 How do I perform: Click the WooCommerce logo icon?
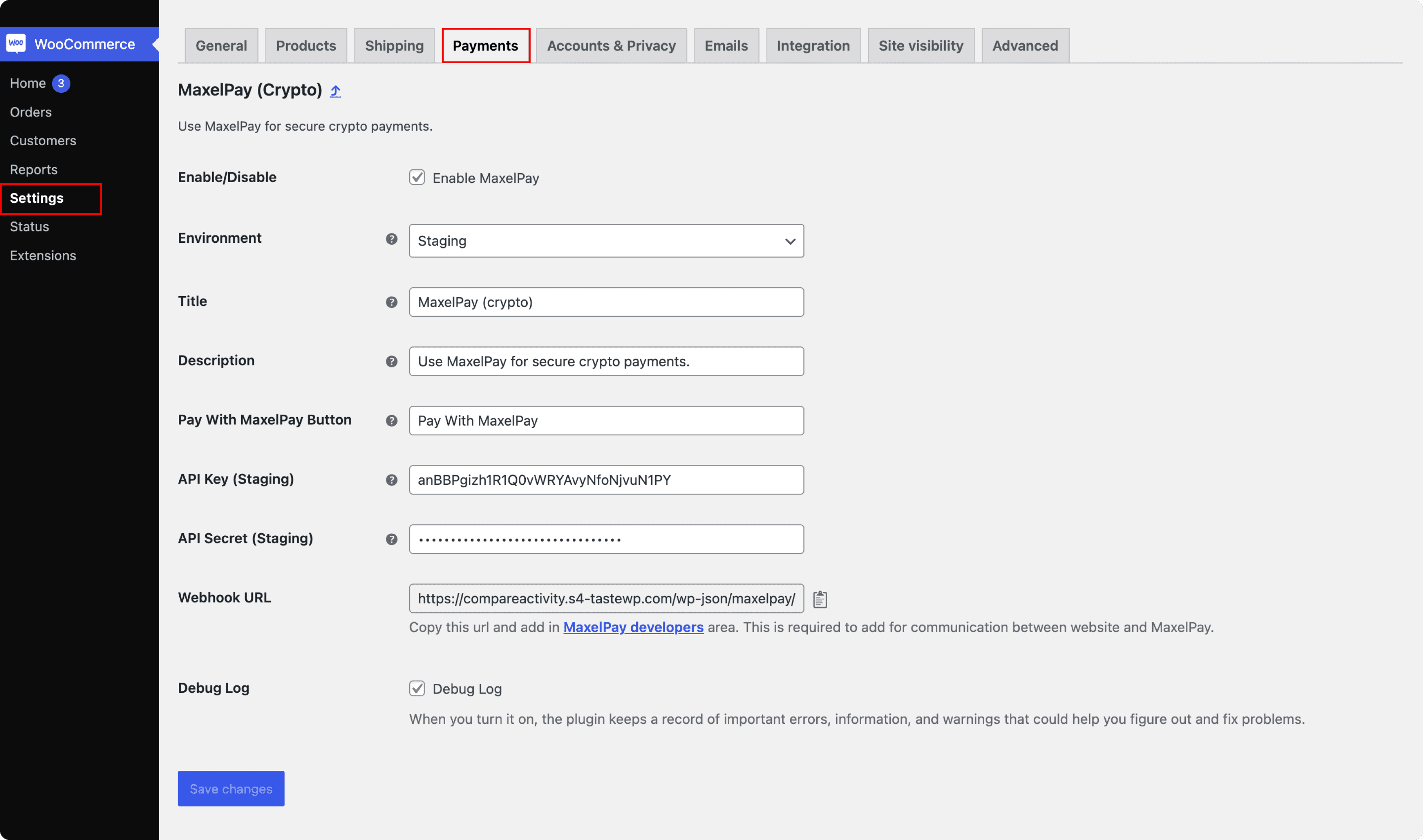tap(16, 44)
